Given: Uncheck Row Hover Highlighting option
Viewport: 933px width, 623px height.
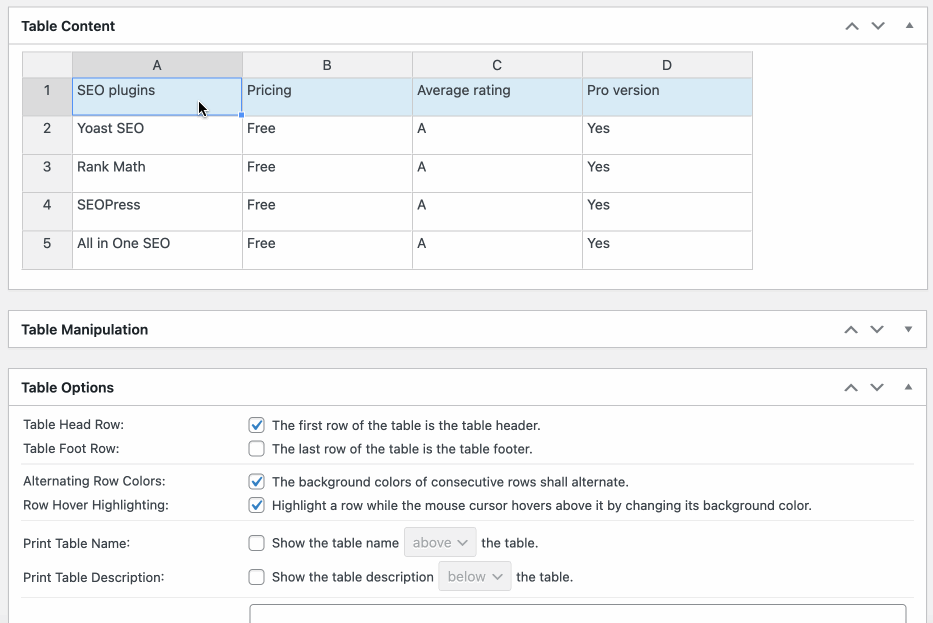Looking at the screenshot, I should pos(256,505).
